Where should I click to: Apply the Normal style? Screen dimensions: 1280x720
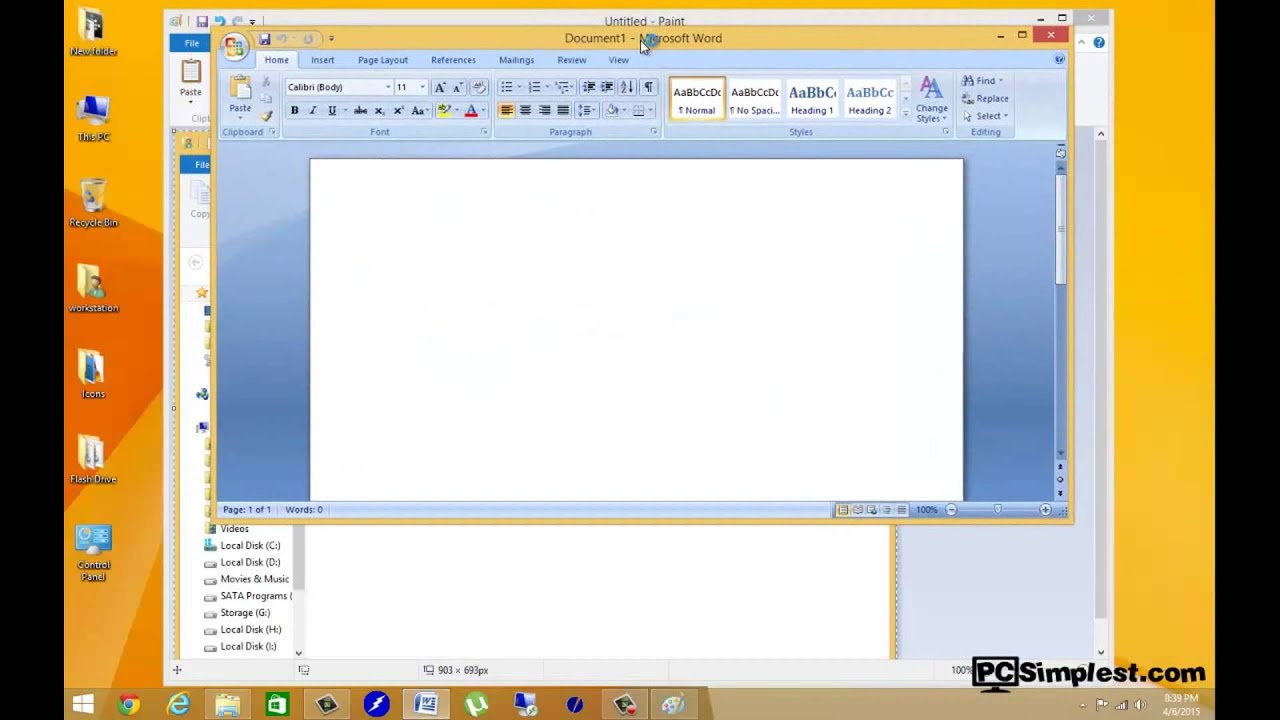697,99
